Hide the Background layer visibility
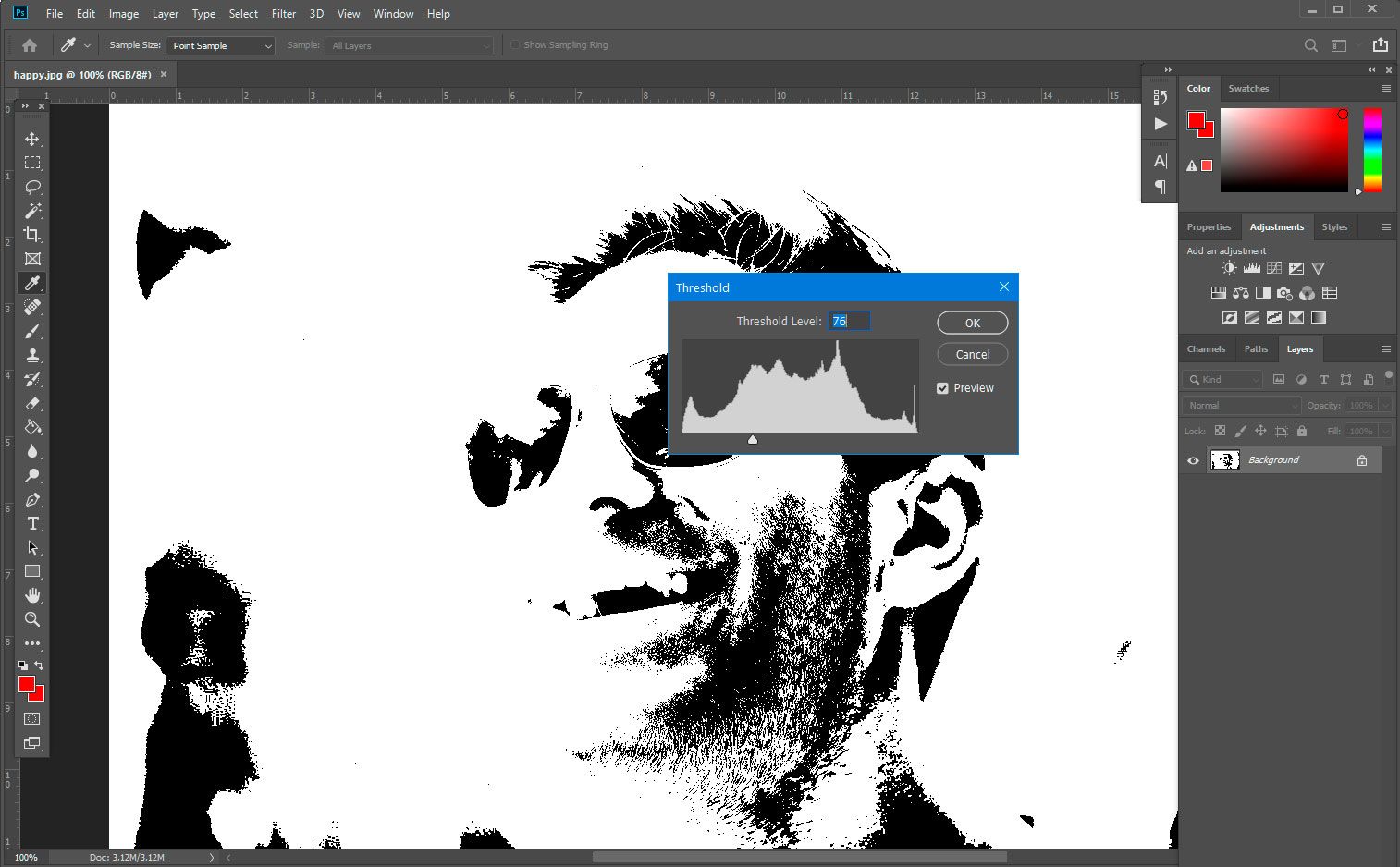The image size is (1400, 867). click(1193, 460)
